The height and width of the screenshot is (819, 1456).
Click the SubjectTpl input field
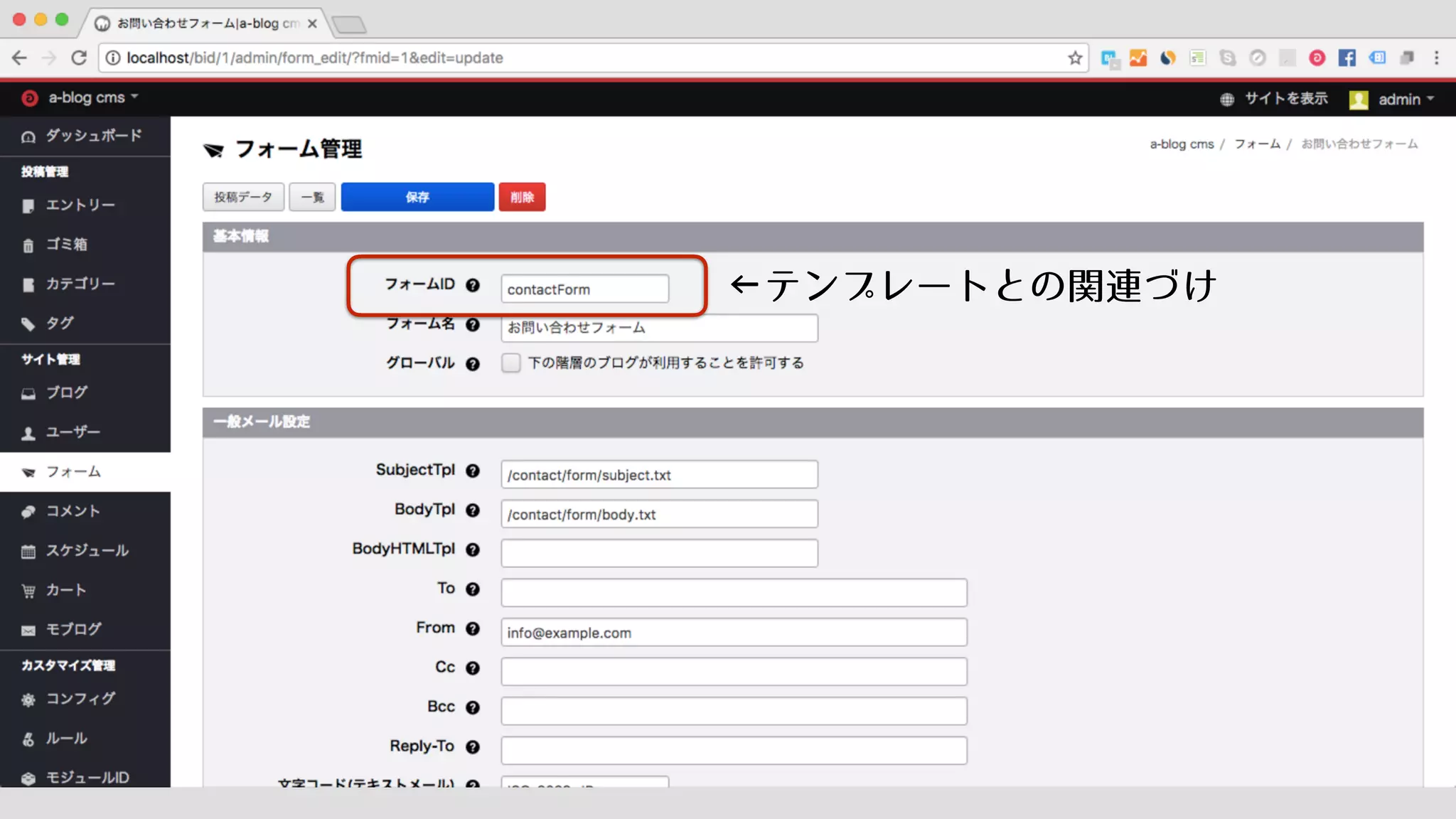(659, 475)
